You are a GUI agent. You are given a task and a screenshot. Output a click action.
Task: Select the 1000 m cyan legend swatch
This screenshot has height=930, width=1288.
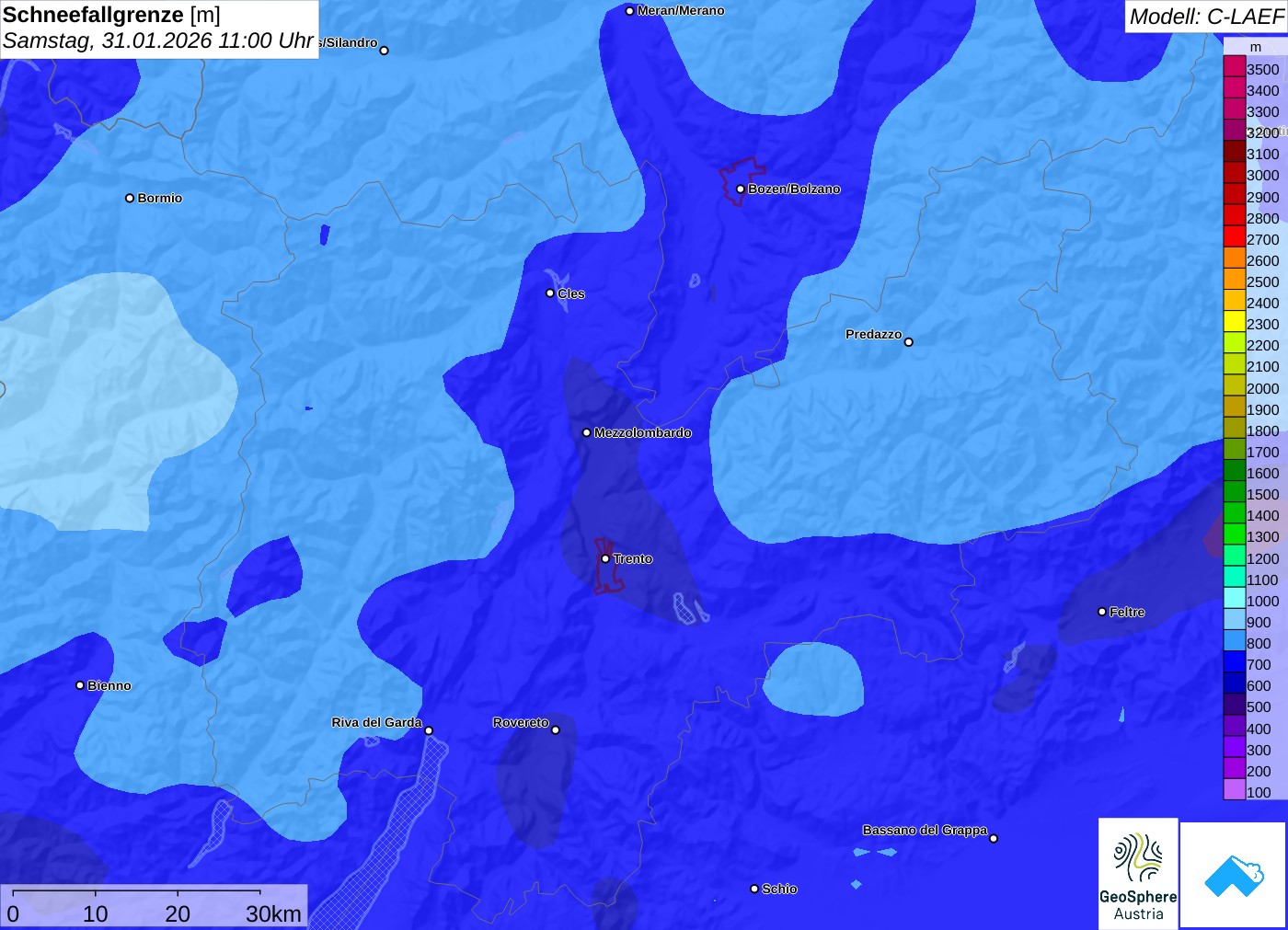(1235, 598)
